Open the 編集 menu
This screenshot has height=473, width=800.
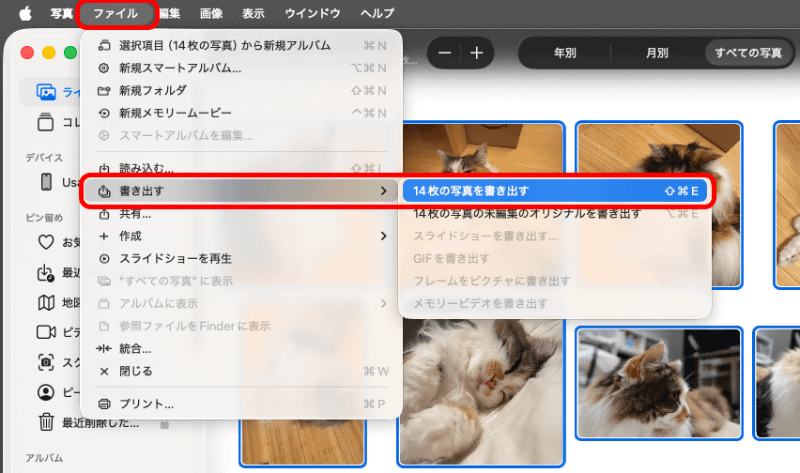[x=169, y=13]
